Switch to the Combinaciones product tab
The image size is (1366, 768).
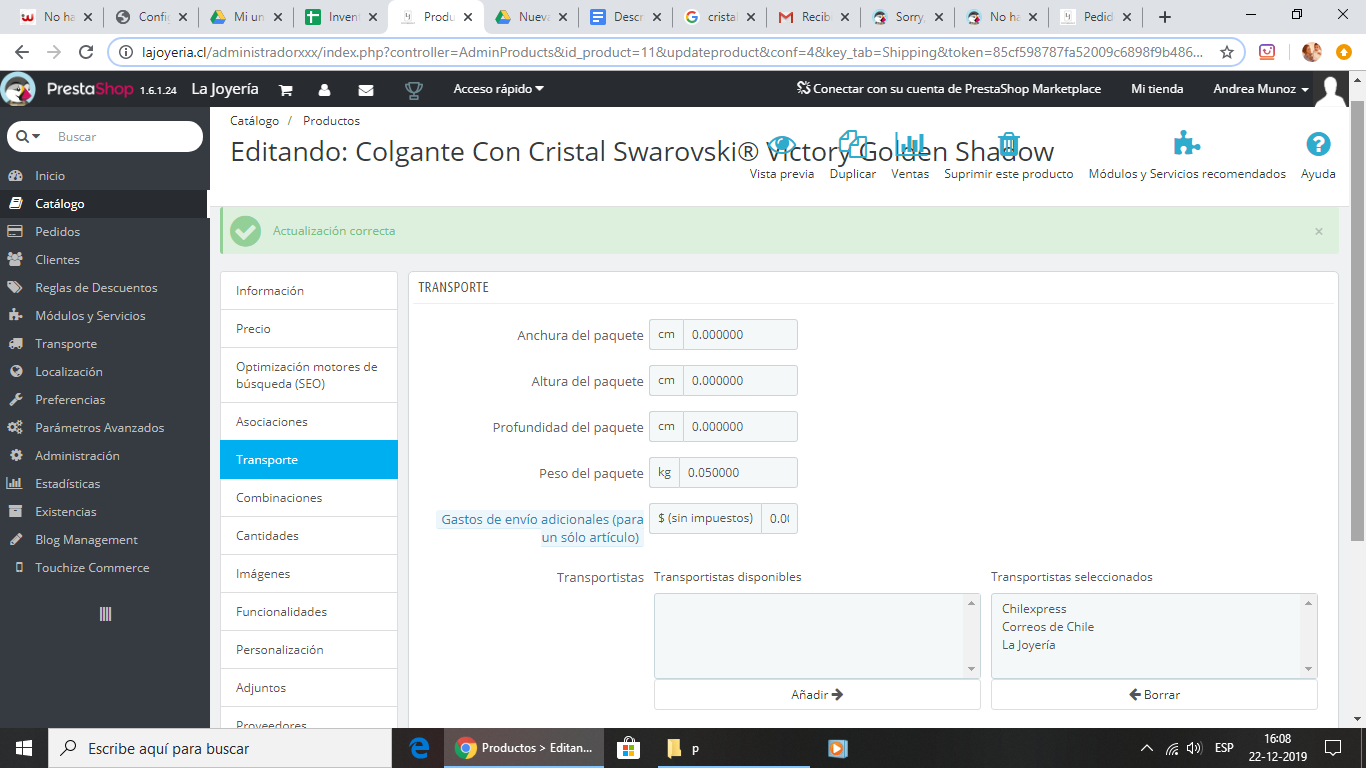[309, 498]
